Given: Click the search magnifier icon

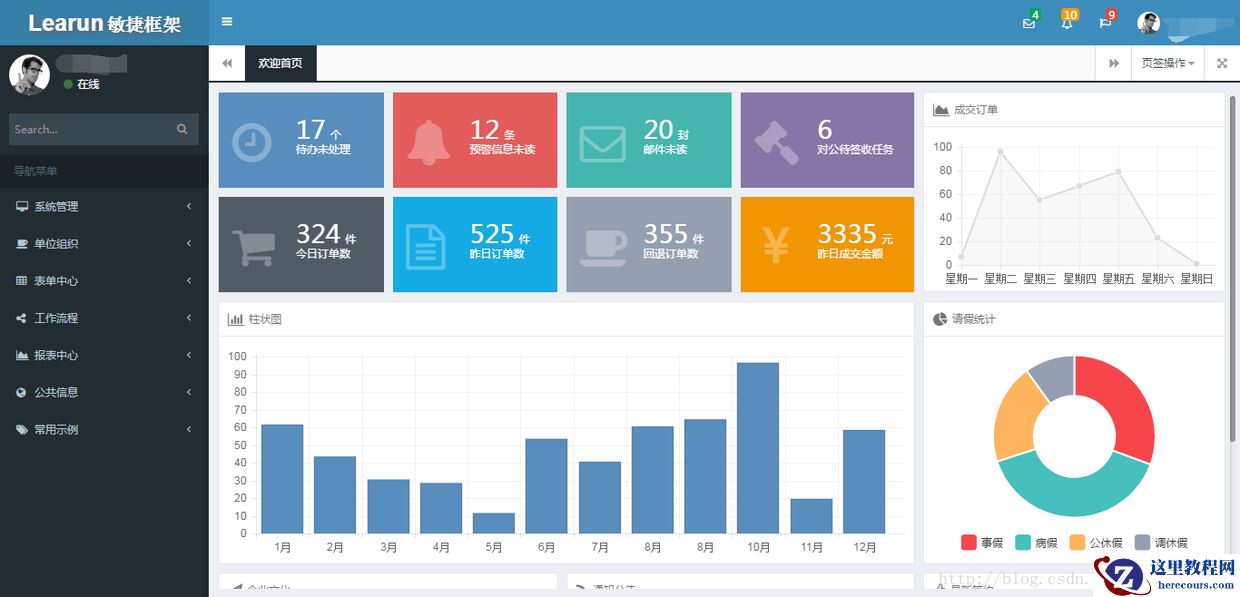Looking at the screenshot, I should tap(182, 129).
